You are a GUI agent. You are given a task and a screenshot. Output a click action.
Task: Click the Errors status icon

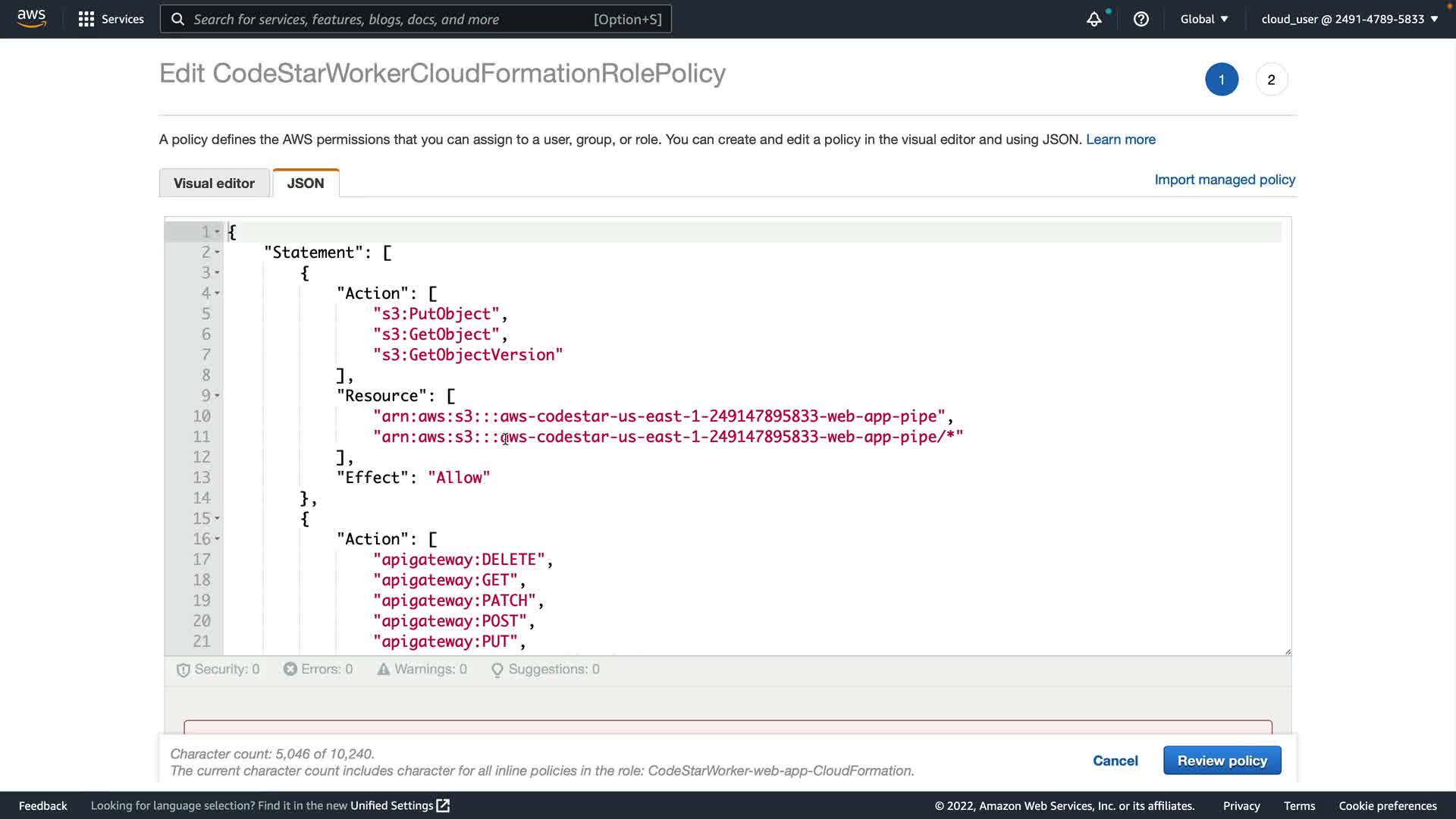(x=290, y=669)
